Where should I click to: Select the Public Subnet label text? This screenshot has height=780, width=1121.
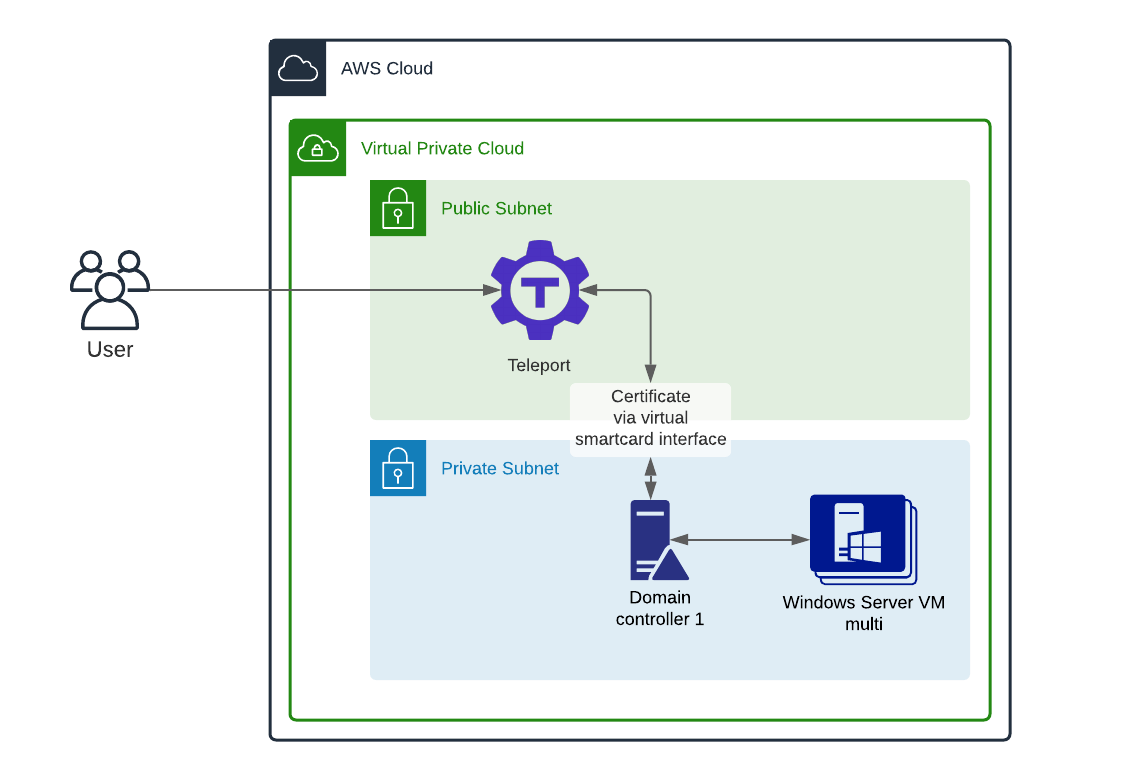click(x=496, y=209)
